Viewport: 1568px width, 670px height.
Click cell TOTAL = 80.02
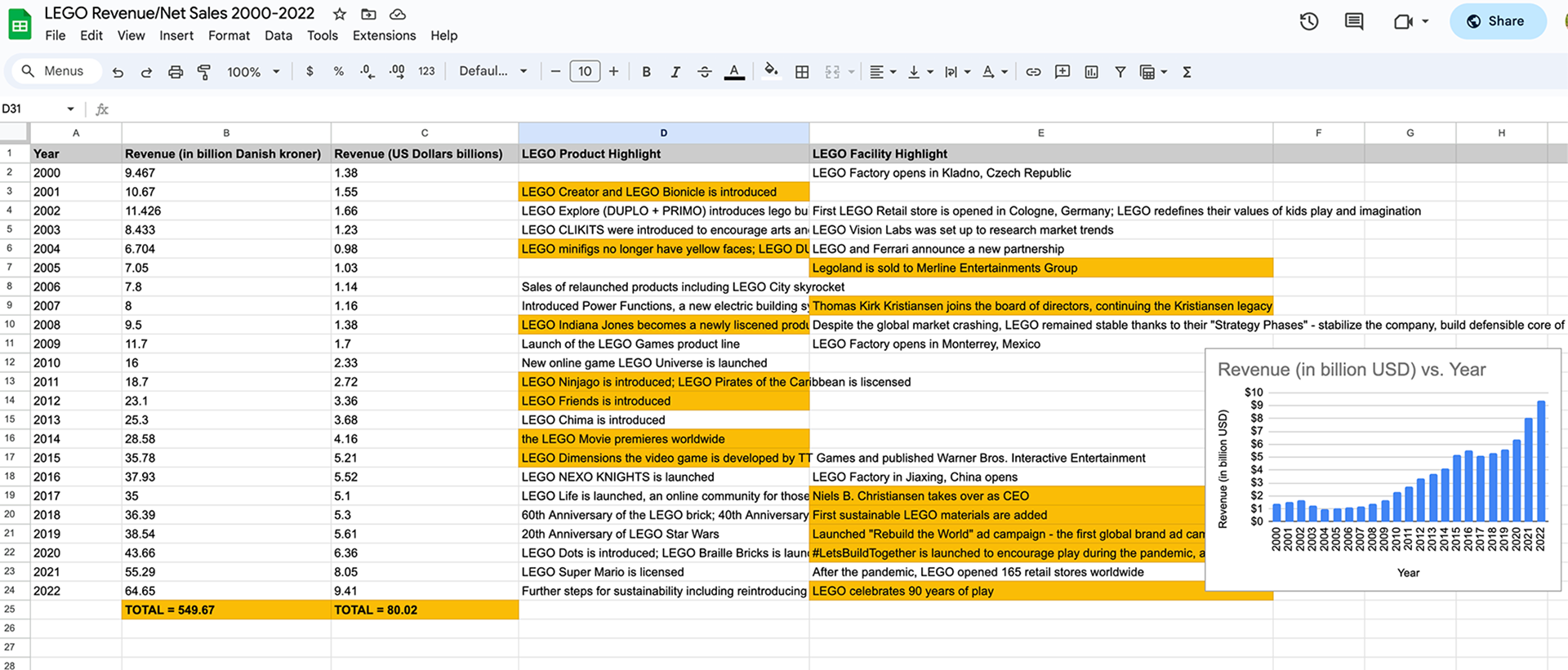pyautogui.click(x=425, y=610)
